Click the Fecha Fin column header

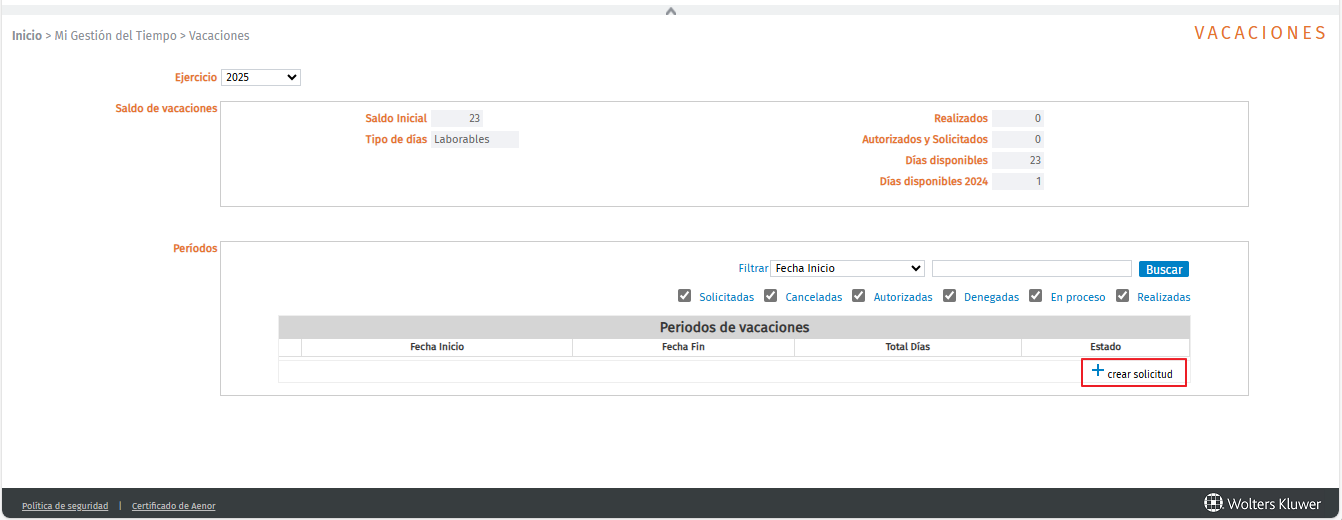pyautogui.click(x=684, y=347)
